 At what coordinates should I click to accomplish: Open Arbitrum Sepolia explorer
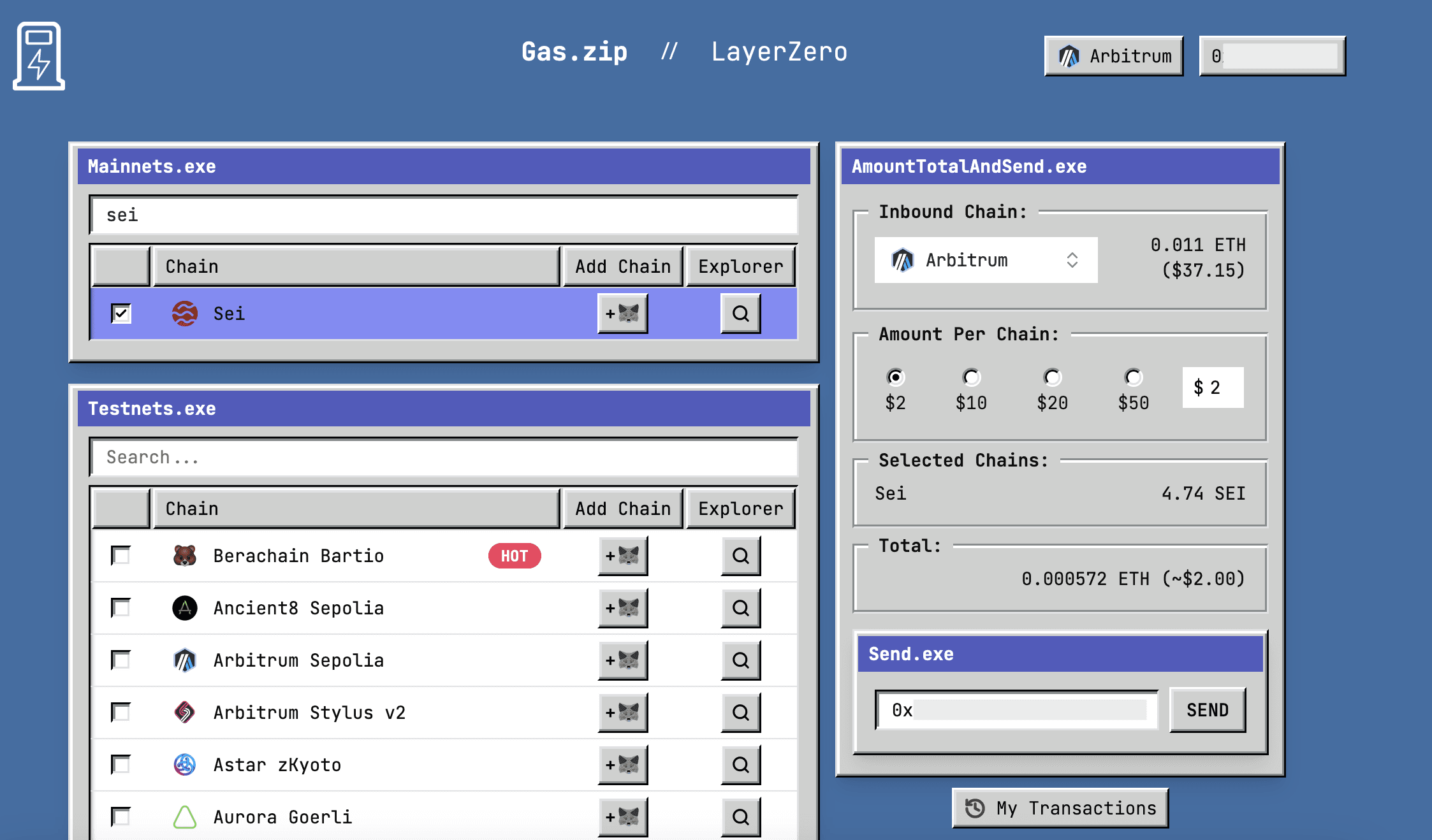click(740, 660)
